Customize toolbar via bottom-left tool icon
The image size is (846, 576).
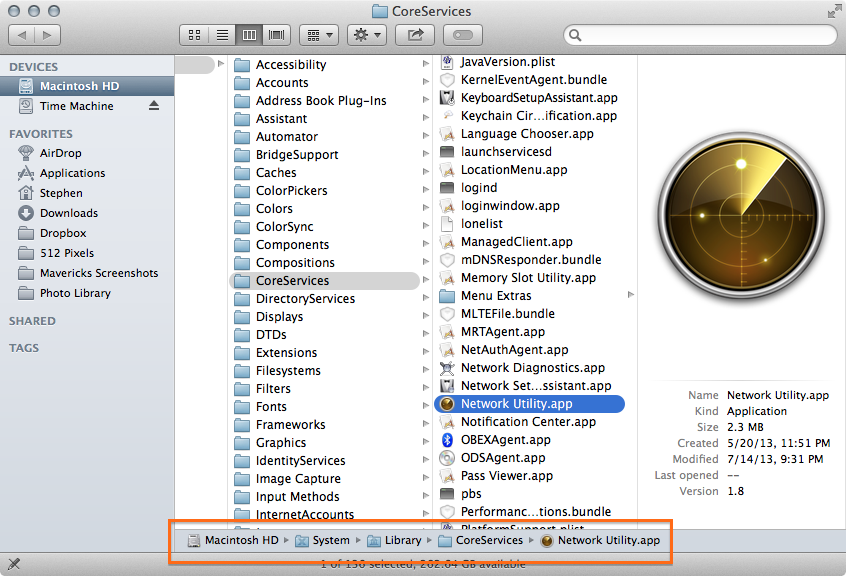[14, 564]
